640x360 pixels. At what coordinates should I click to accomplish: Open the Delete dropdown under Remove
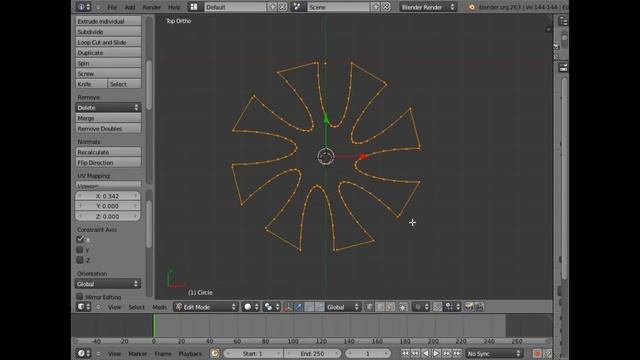tap(108, 107)
